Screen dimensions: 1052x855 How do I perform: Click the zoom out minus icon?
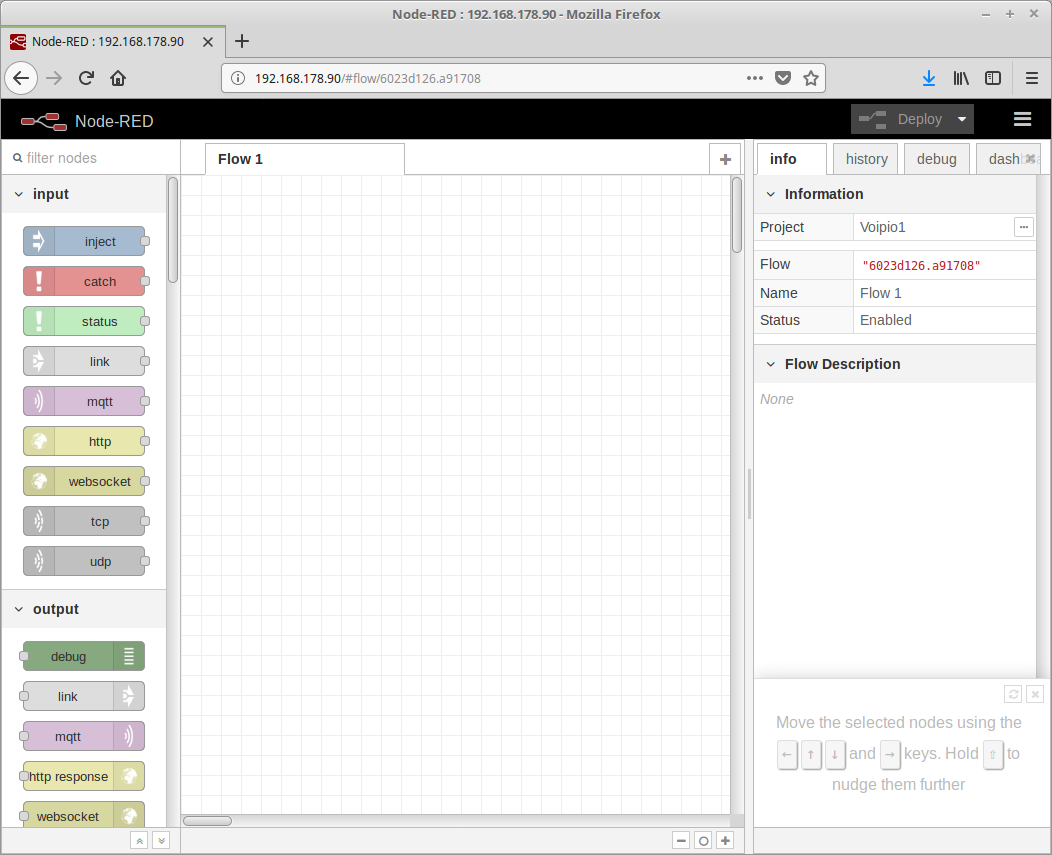(x=681, y=841)
